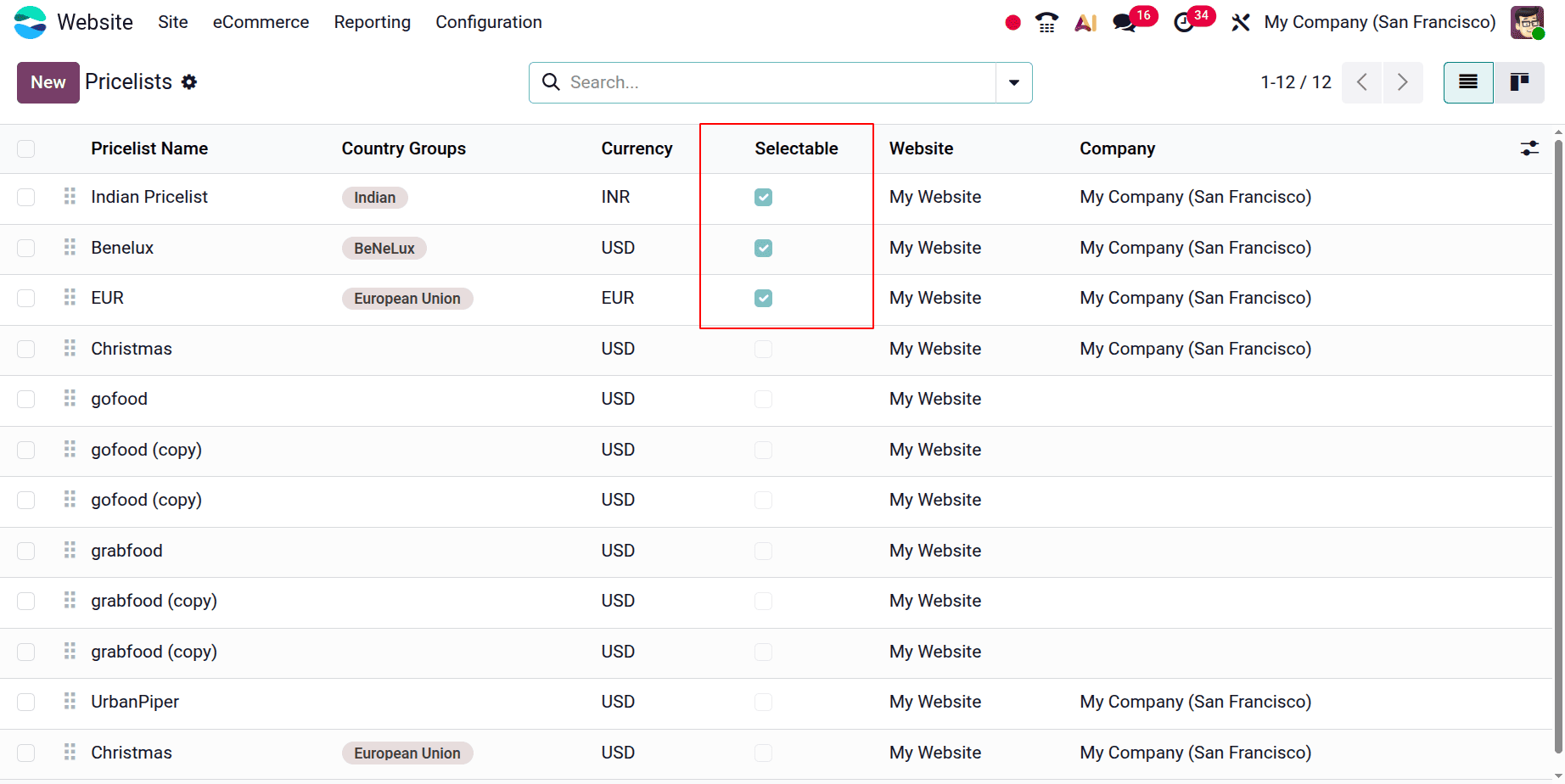
Task: Toggle Selectable for Benelux
Action: [x=763, y=248]
